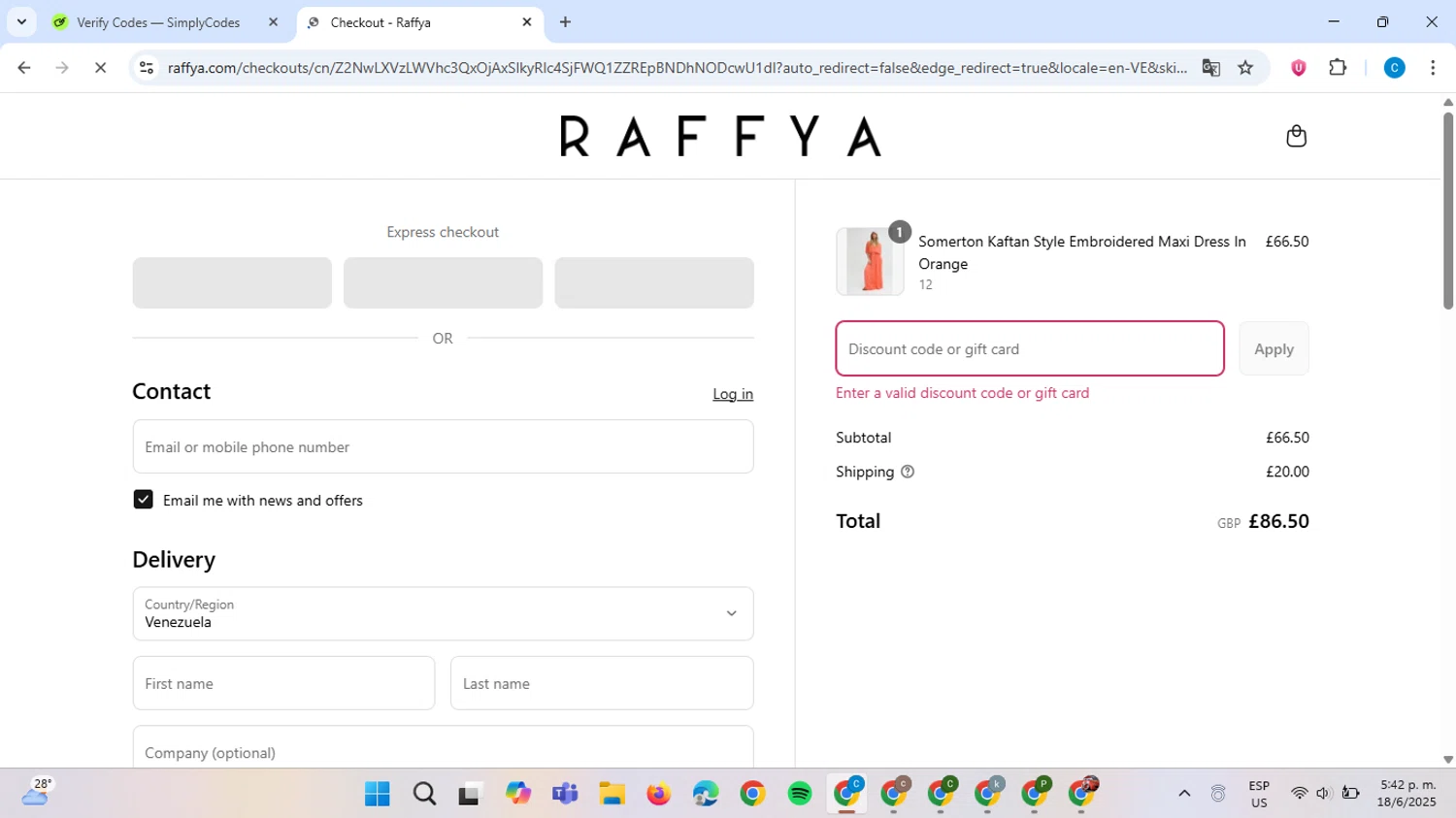
Task: Bookmark this page with the star icon
Action: click(x=1245, y=68)
